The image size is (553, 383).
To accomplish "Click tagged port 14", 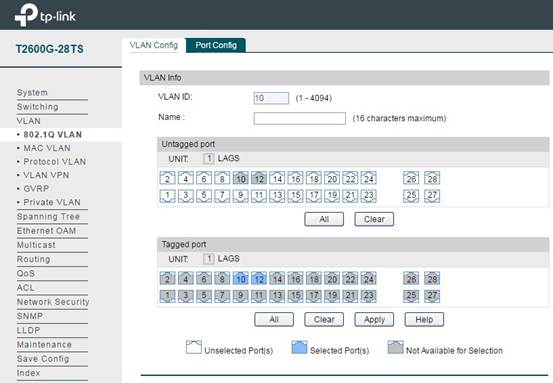I will coord(277,278).
